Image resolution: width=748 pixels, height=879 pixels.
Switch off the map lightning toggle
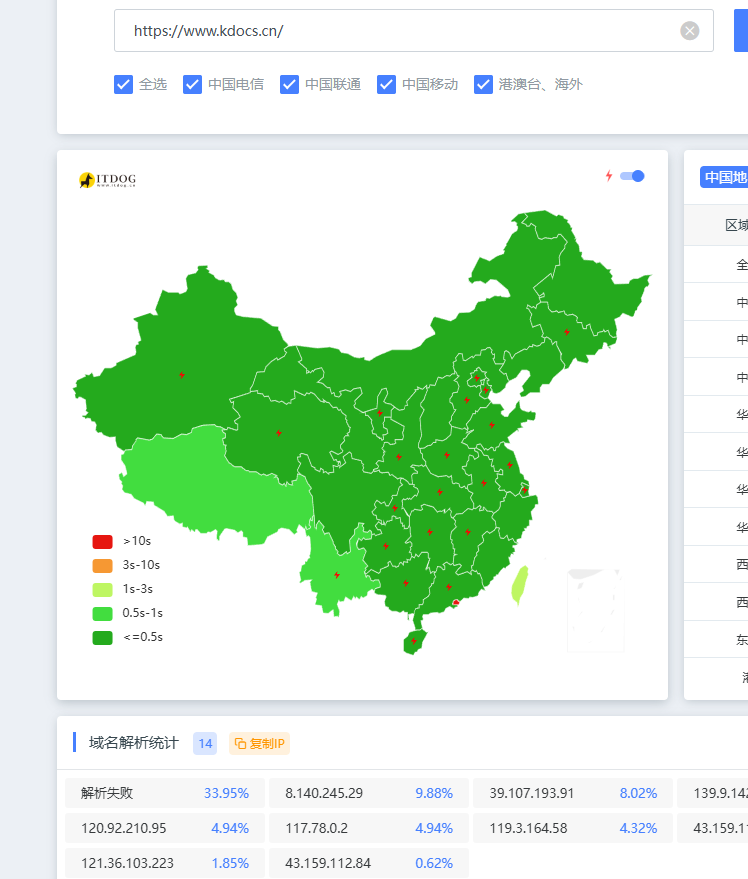[x=632, y=176]
